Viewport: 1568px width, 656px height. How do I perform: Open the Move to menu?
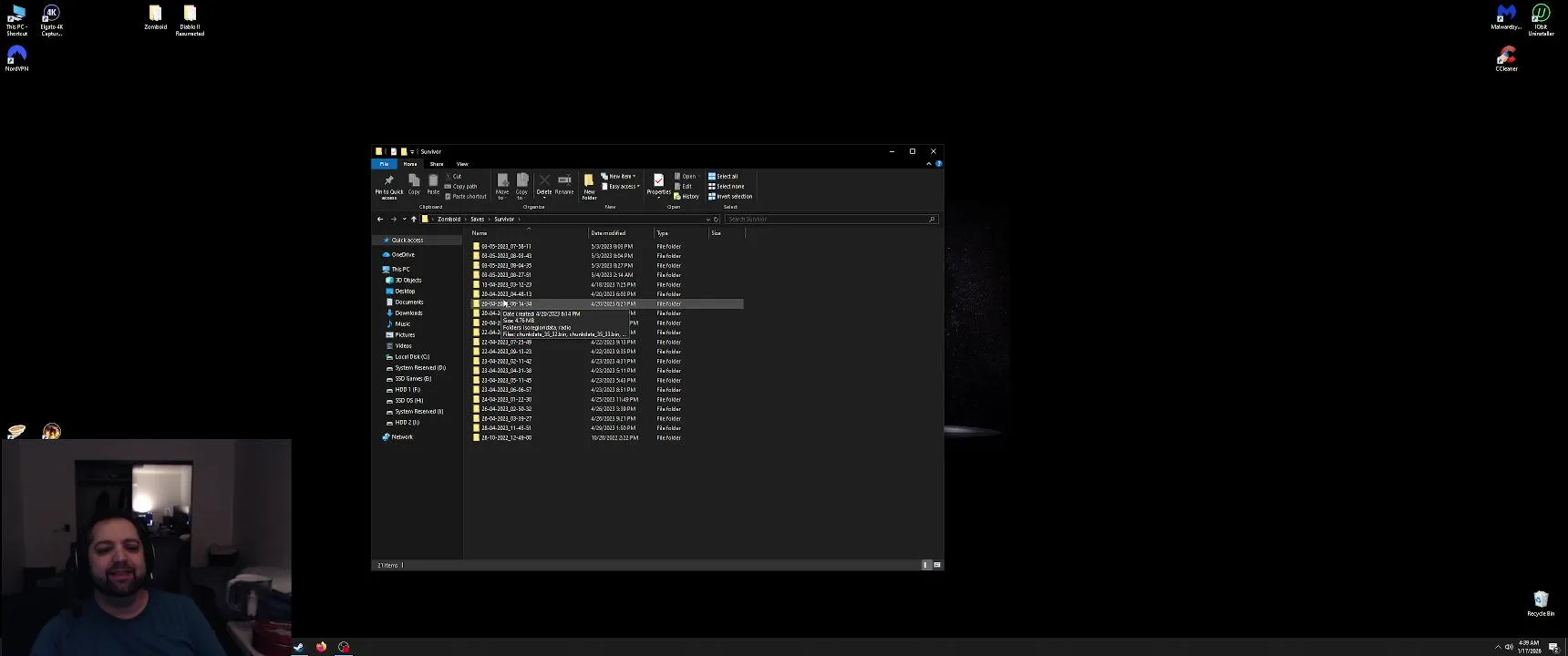click(x=502, y=186)
